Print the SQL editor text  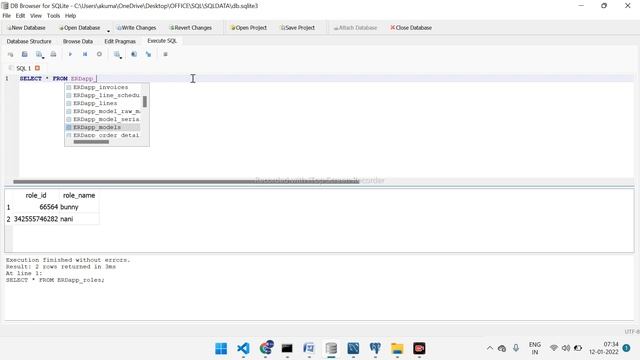coord(53,54)
